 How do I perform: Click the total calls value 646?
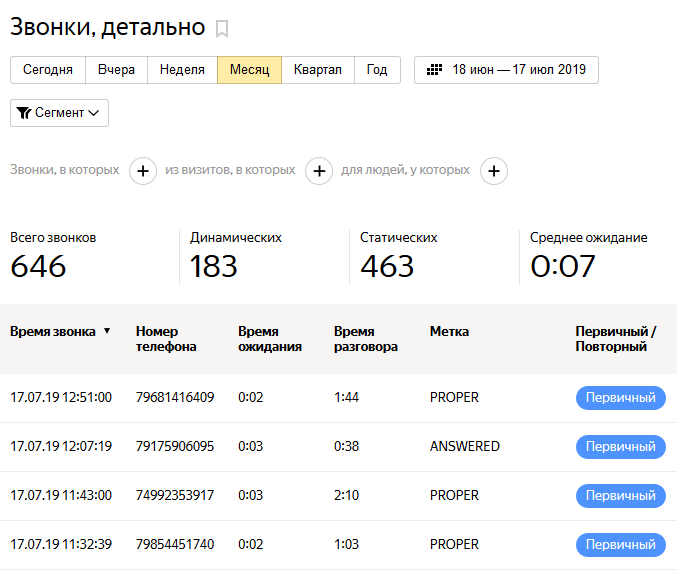coord(38,266)
